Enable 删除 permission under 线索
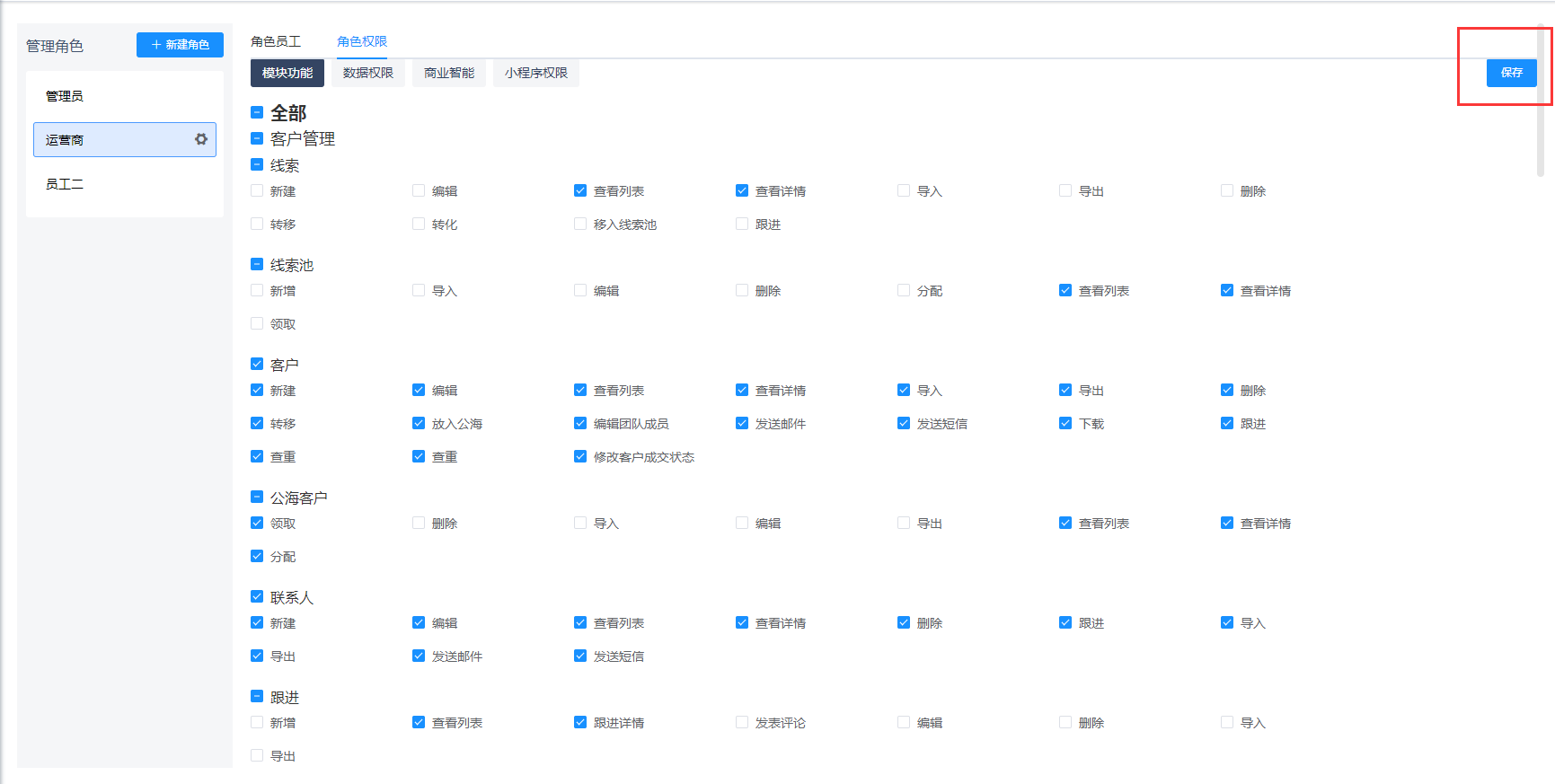The width and height of the screenshot is (1555, 784). [x=1227, y=191]
